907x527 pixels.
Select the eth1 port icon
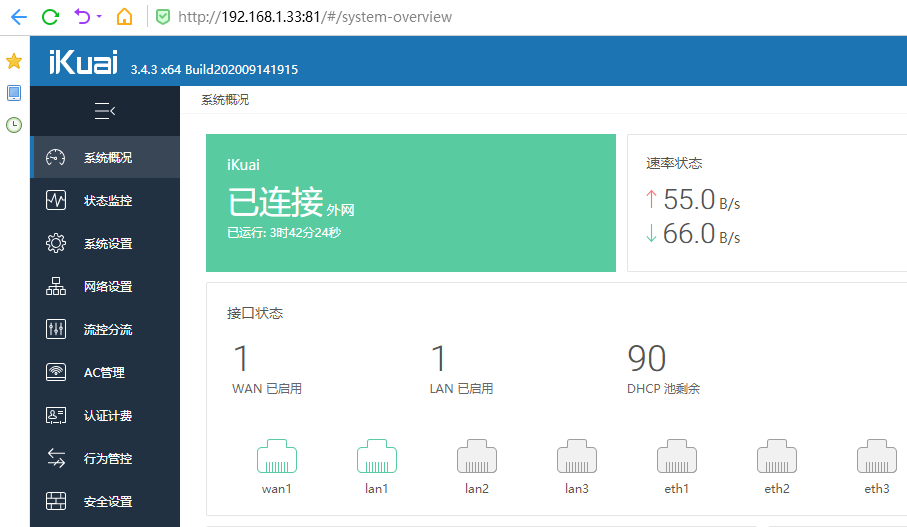677,456
